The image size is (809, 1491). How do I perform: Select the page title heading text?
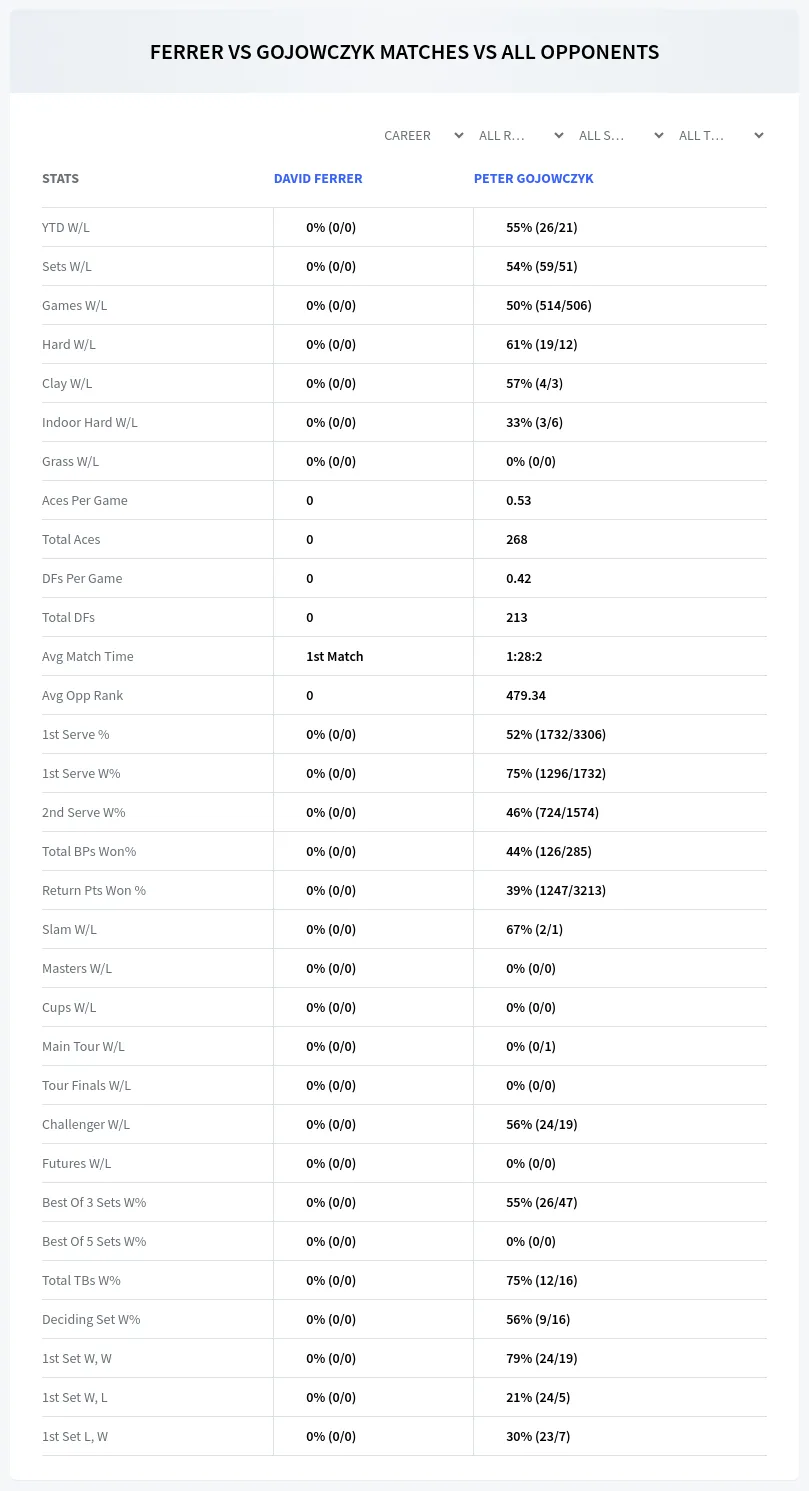pos(404,52)
